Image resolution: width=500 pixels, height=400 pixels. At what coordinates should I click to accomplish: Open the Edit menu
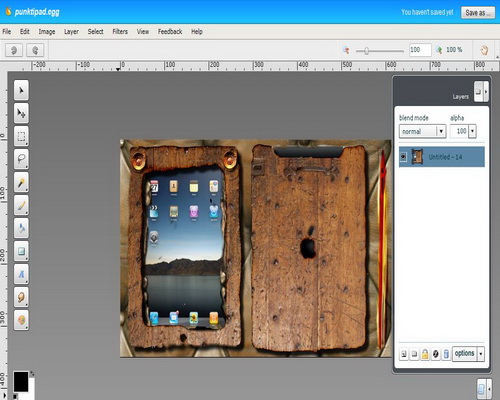[x=25, y=32]
